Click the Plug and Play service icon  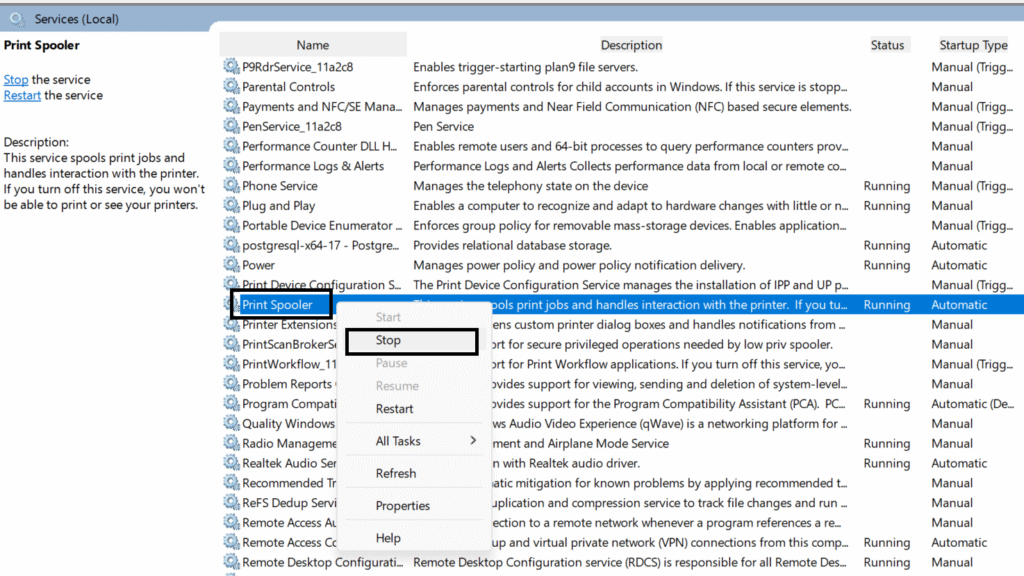click(231, 205)
